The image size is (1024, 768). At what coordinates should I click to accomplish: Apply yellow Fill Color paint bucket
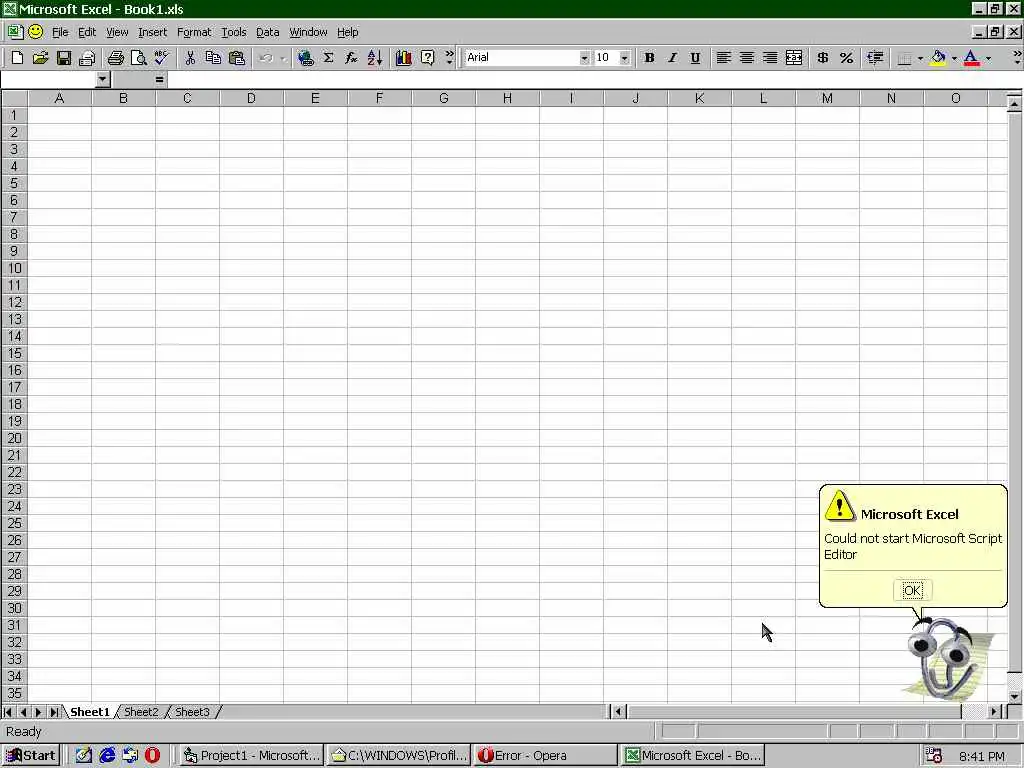(x=938, y=58)
